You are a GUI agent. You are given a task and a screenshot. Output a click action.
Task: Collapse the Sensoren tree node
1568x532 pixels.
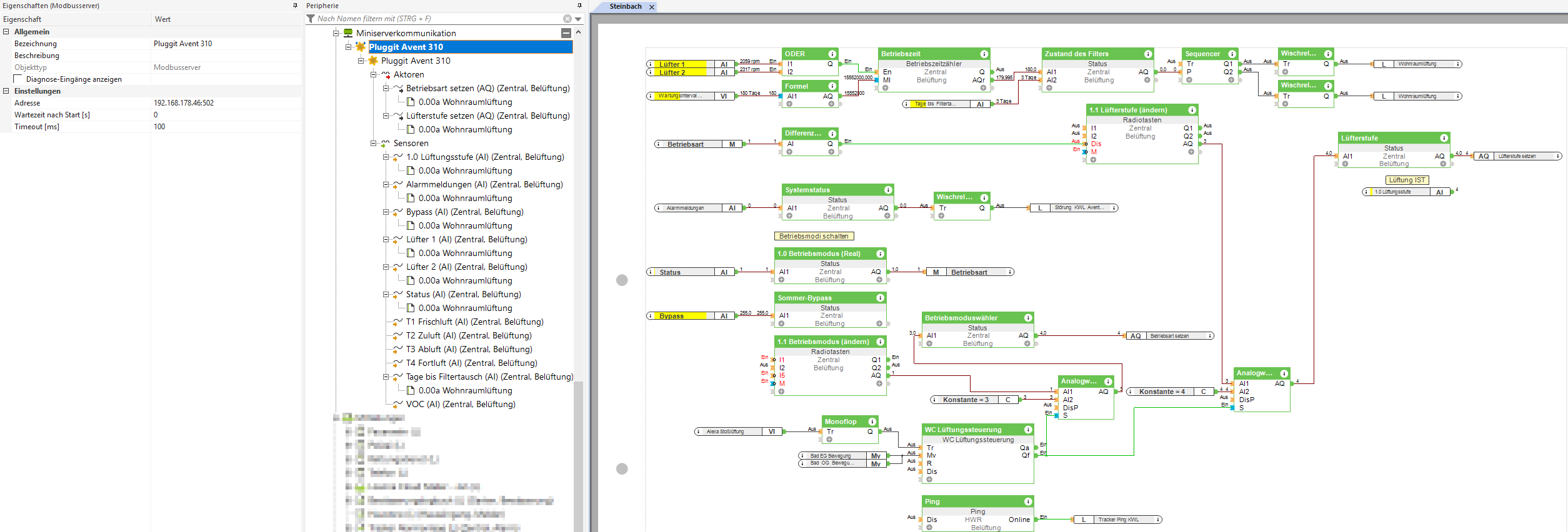373,144
